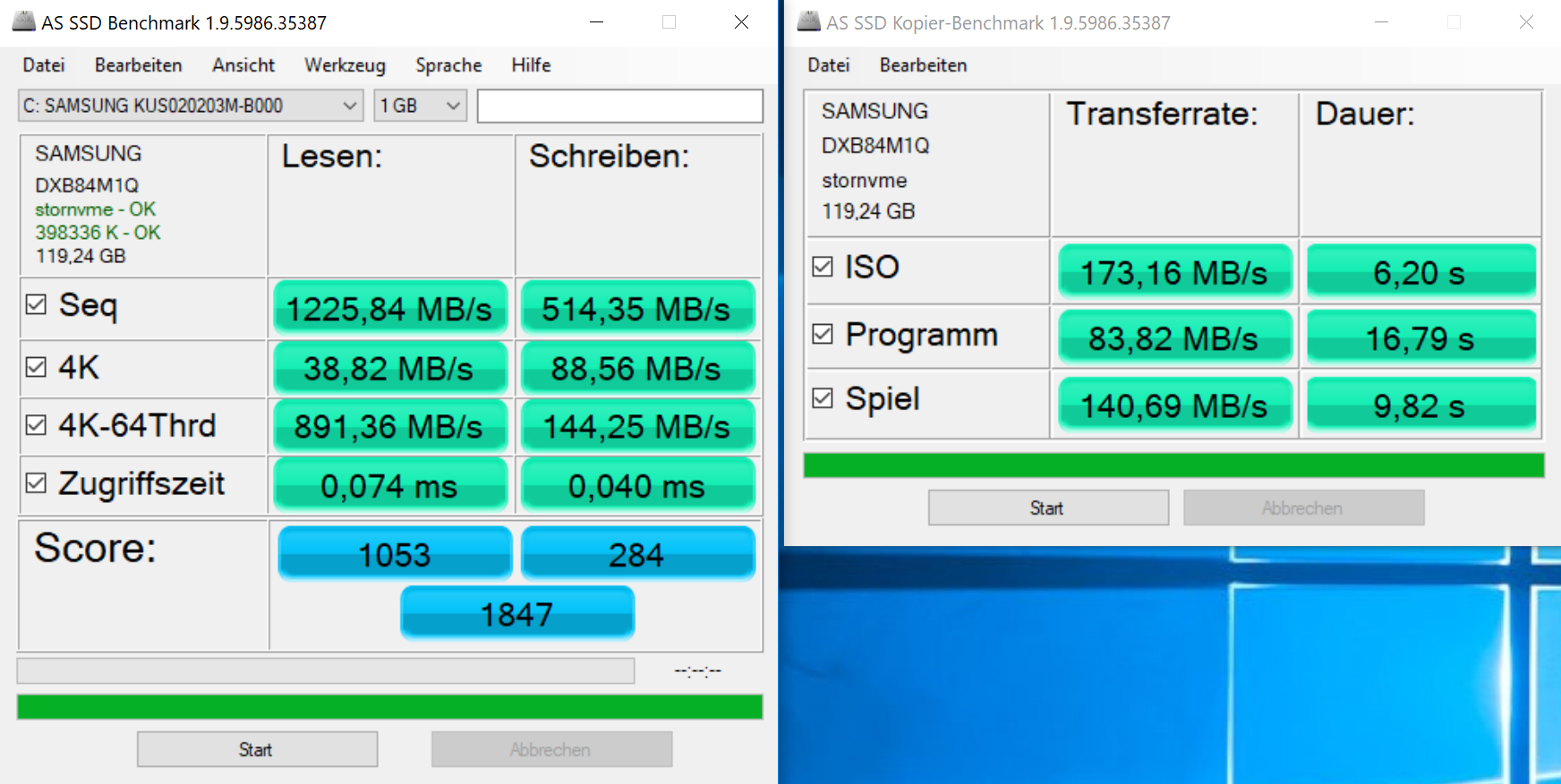Click the AS SSD Benchmark title bar drive icon
The height and width of the screenshot is (784, 1561).
pos(23,21)
